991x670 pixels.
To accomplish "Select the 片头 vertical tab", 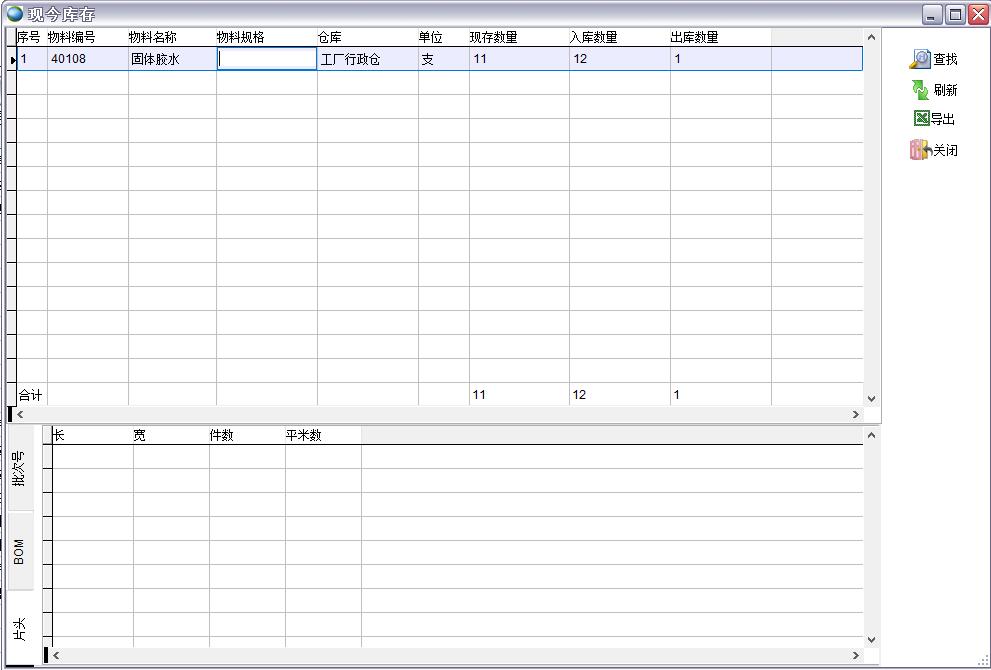I will tap(20, 628).
